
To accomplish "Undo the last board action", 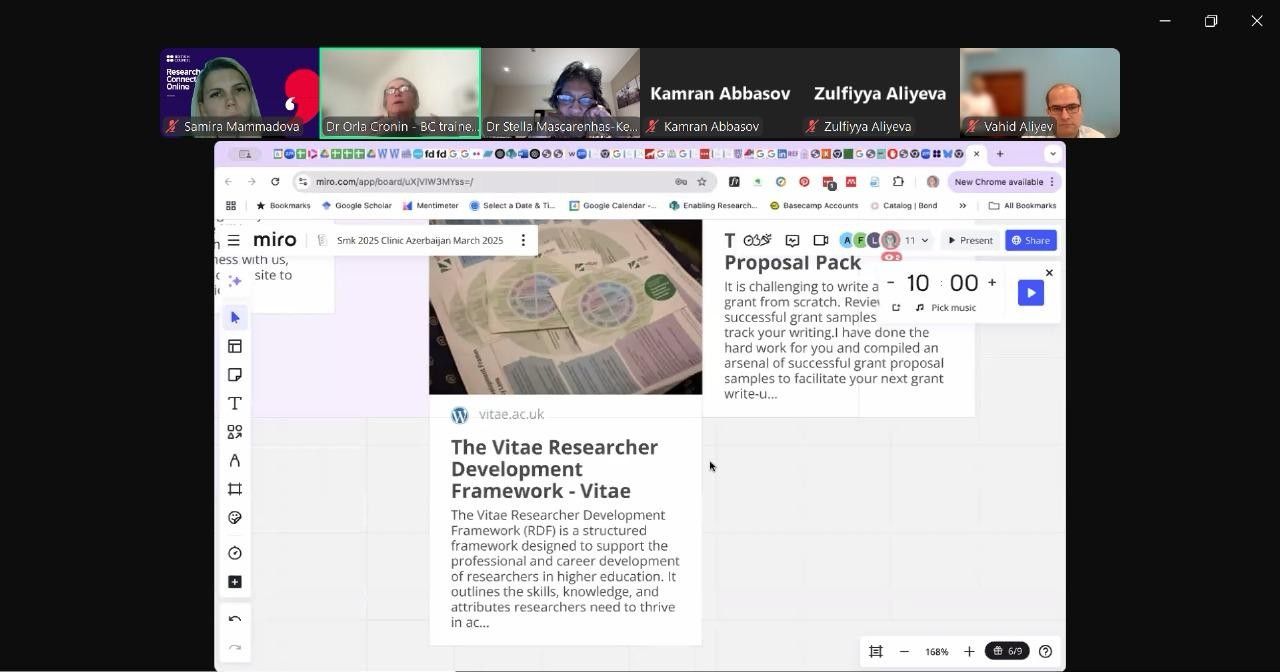I will (235, 620).
